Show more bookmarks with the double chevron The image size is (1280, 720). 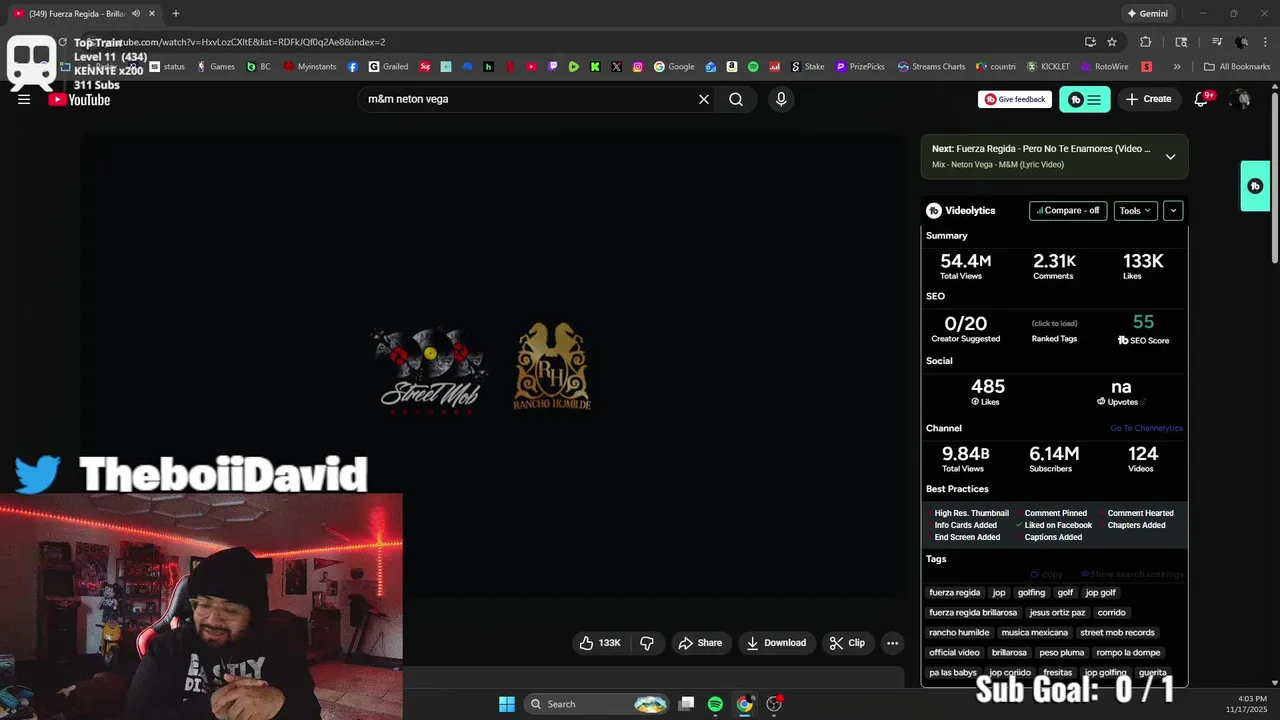click(x=1177, y=67)
